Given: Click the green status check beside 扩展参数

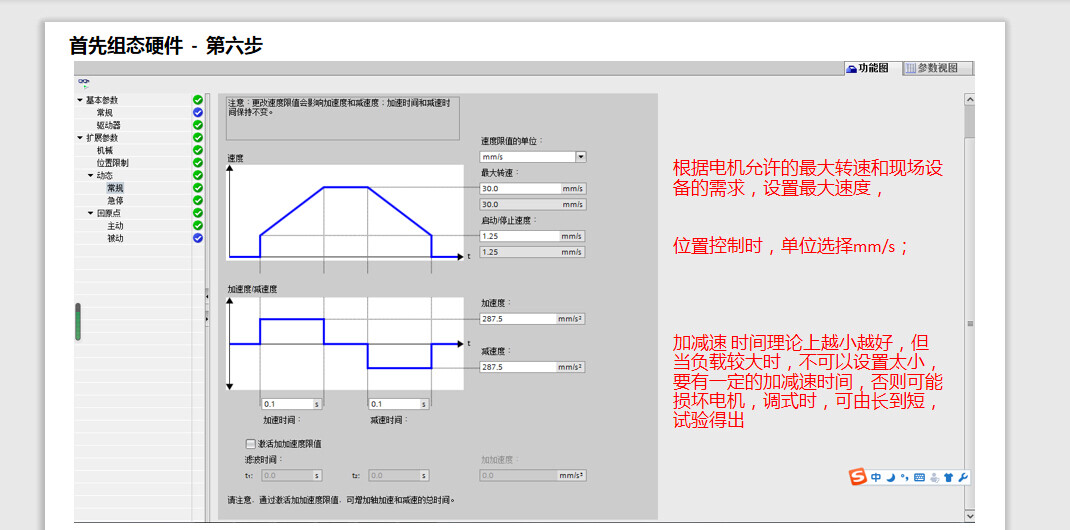Looking at the screenshot, I should pos(198,137).
